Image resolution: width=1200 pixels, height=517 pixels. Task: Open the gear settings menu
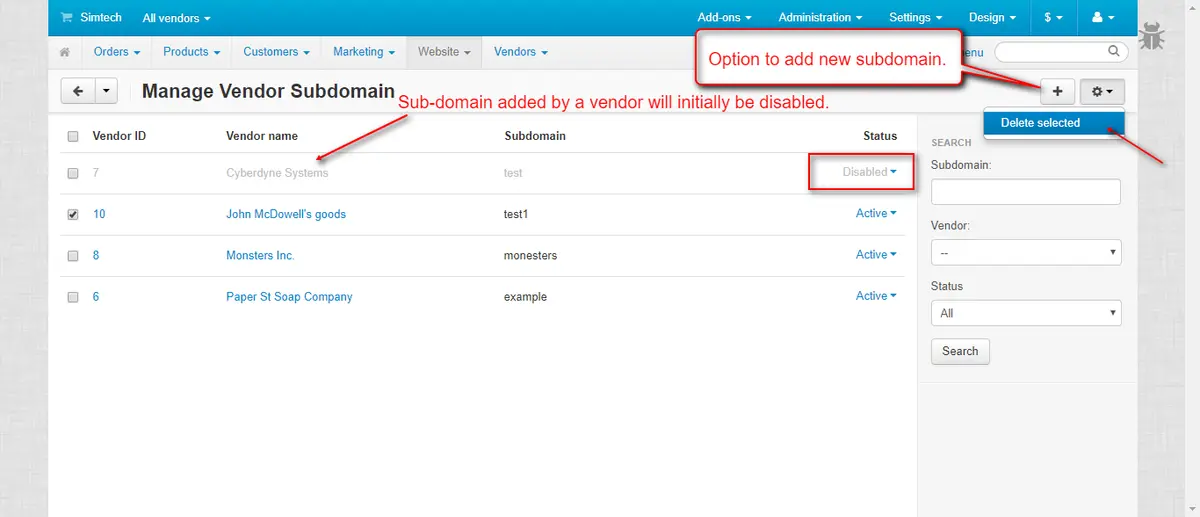click(x=1102, y=91)
